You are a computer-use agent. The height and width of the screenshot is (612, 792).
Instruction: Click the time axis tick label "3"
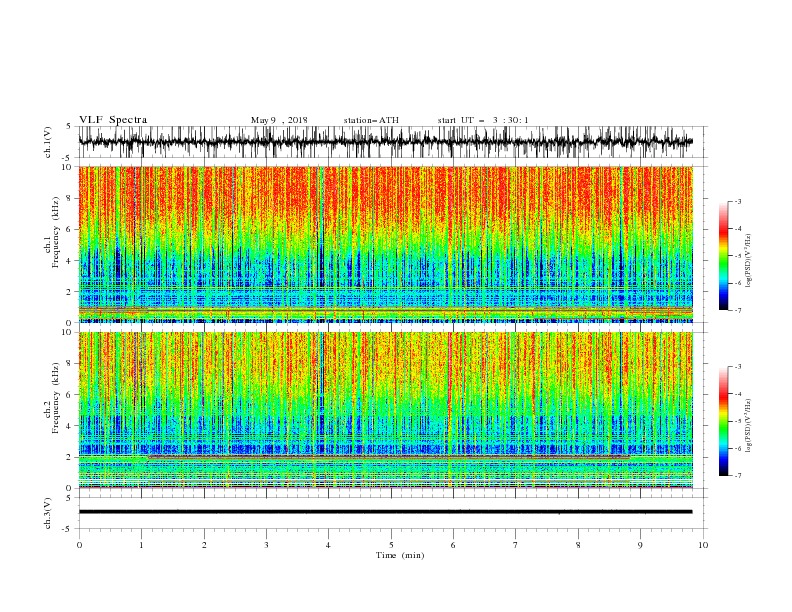click(x=266, y=545)
